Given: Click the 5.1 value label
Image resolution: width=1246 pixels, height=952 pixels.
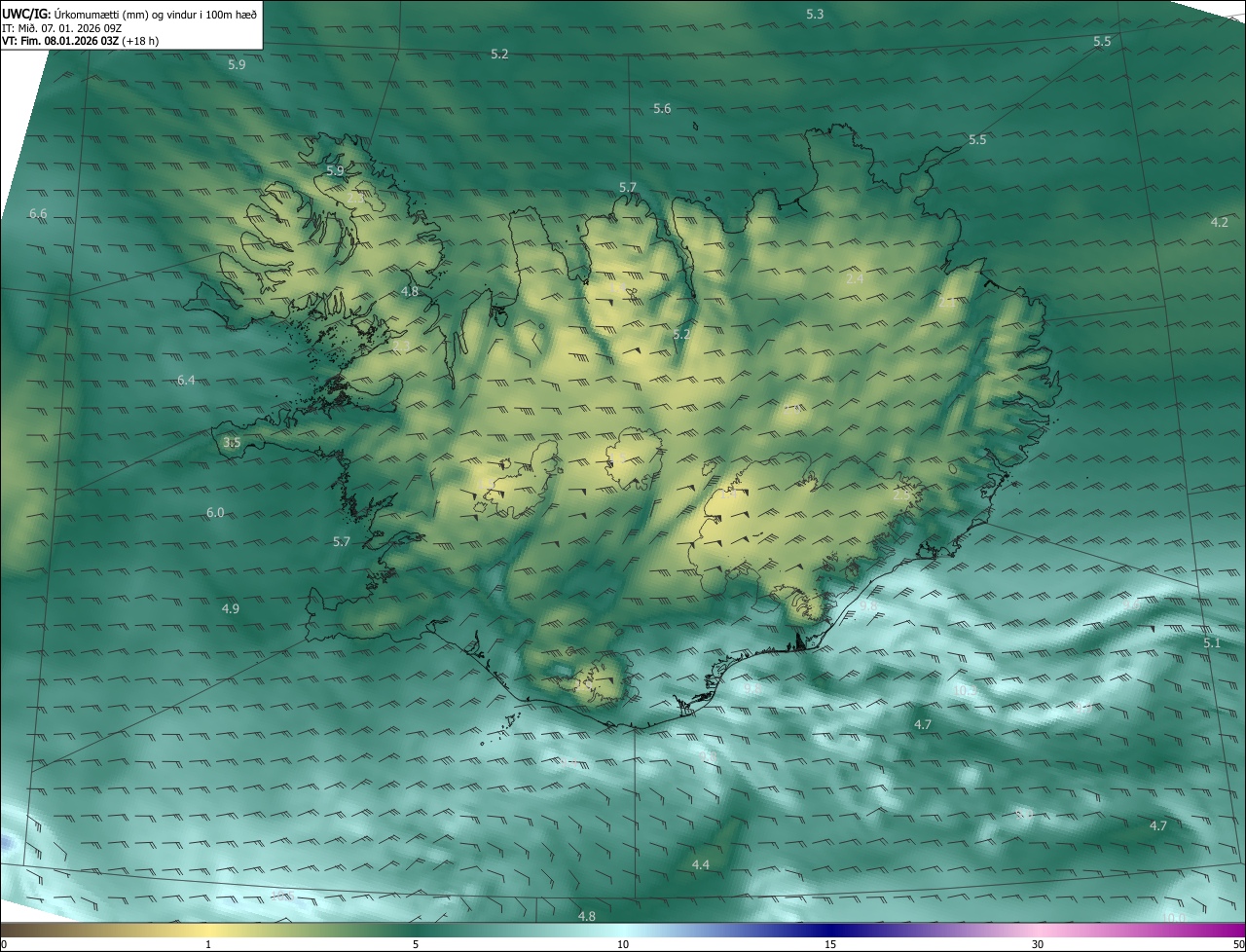Looking at the screenshot, I should [1211, 644].
